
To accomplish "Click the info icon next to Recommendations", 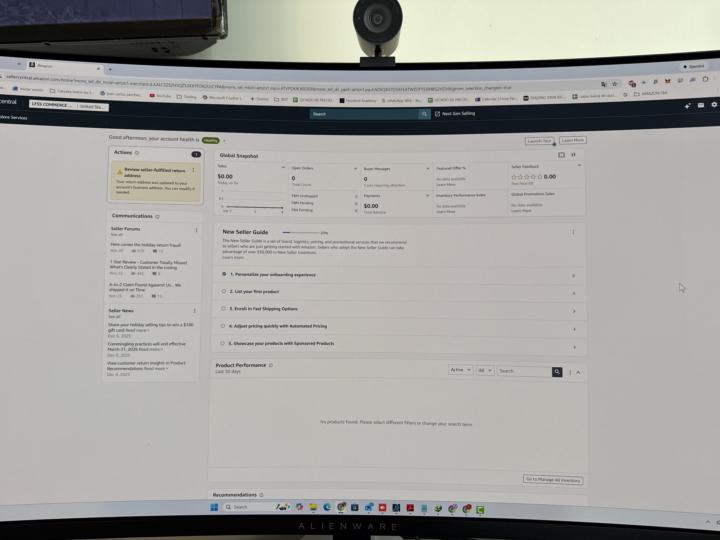I will pyautogui.click(x=261, y=495).
